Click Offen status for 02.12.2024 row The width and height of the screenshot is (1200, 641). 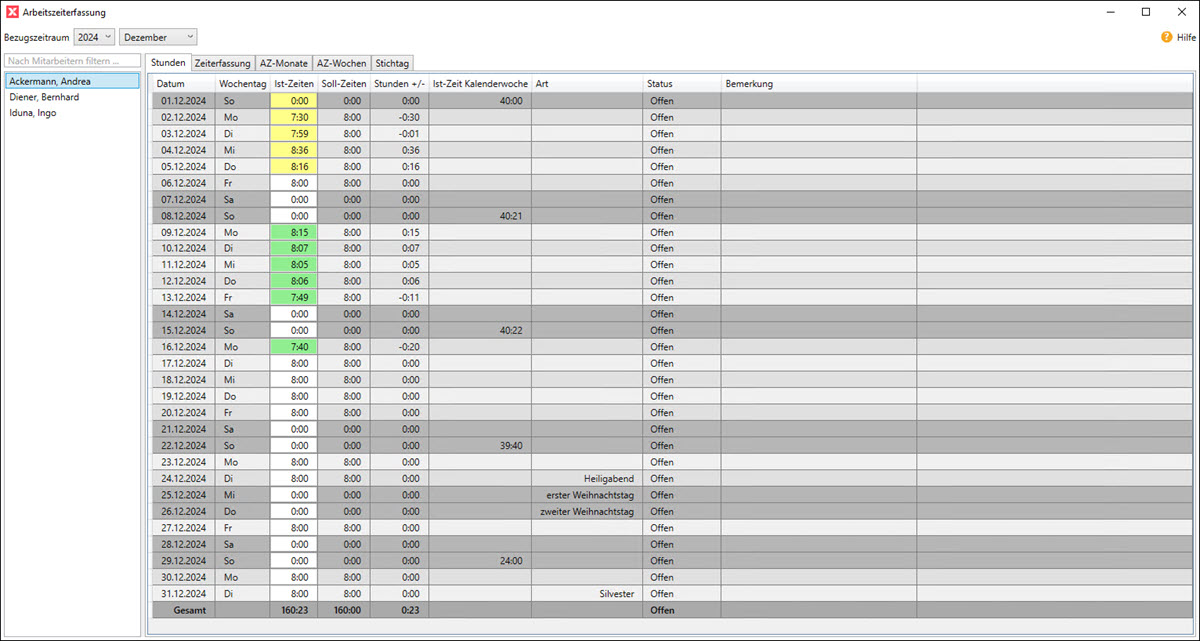[662, 117]
